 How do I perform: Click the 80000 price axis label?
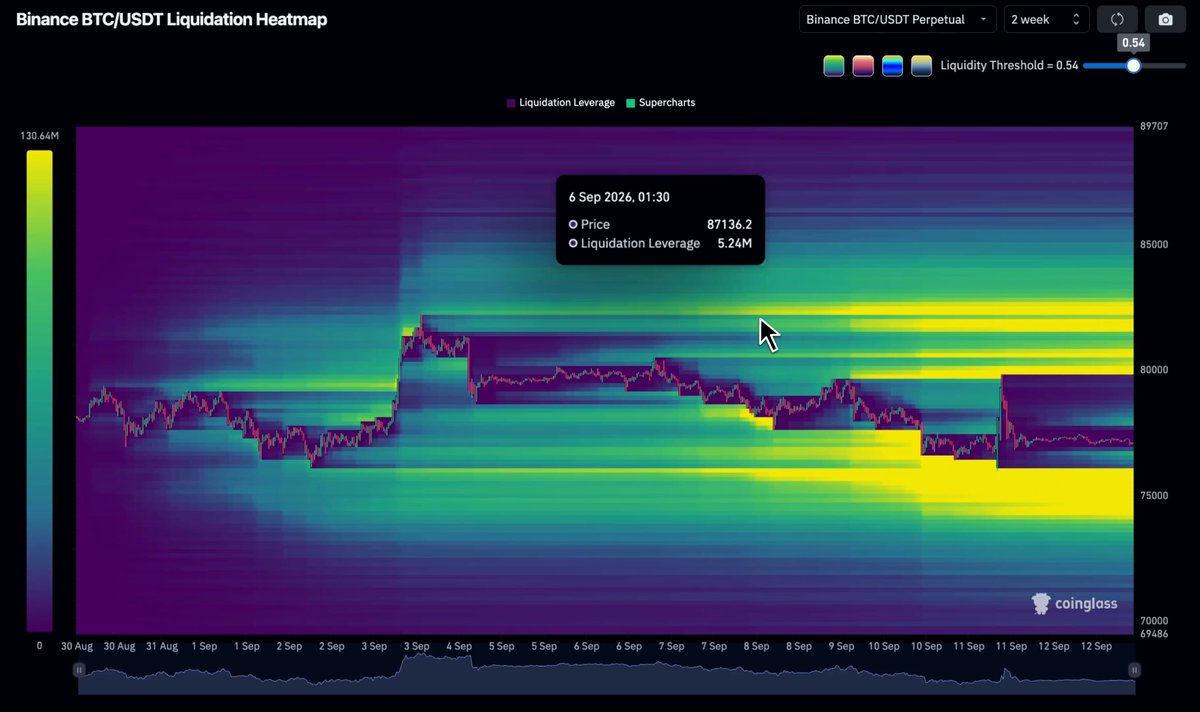(x=1154, y=370)
